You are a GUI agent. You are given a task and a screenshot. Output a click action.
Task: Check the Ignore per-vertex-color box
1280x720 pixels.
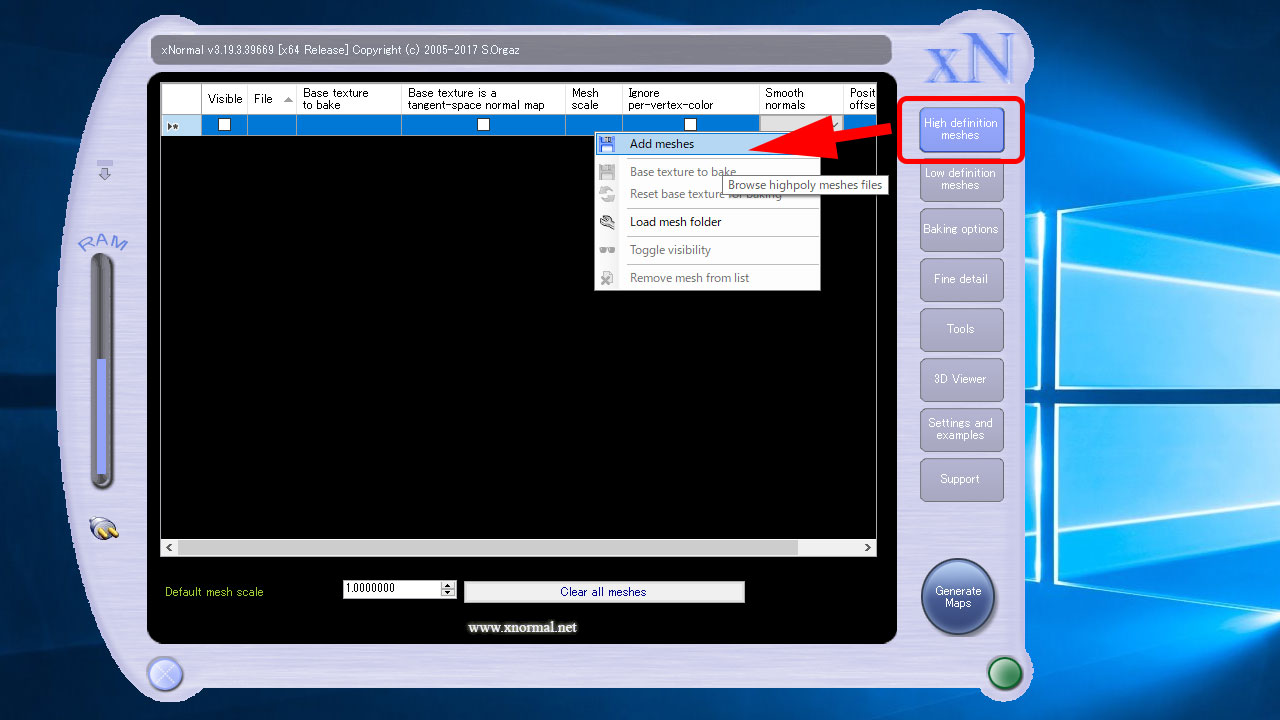point(690,125)
